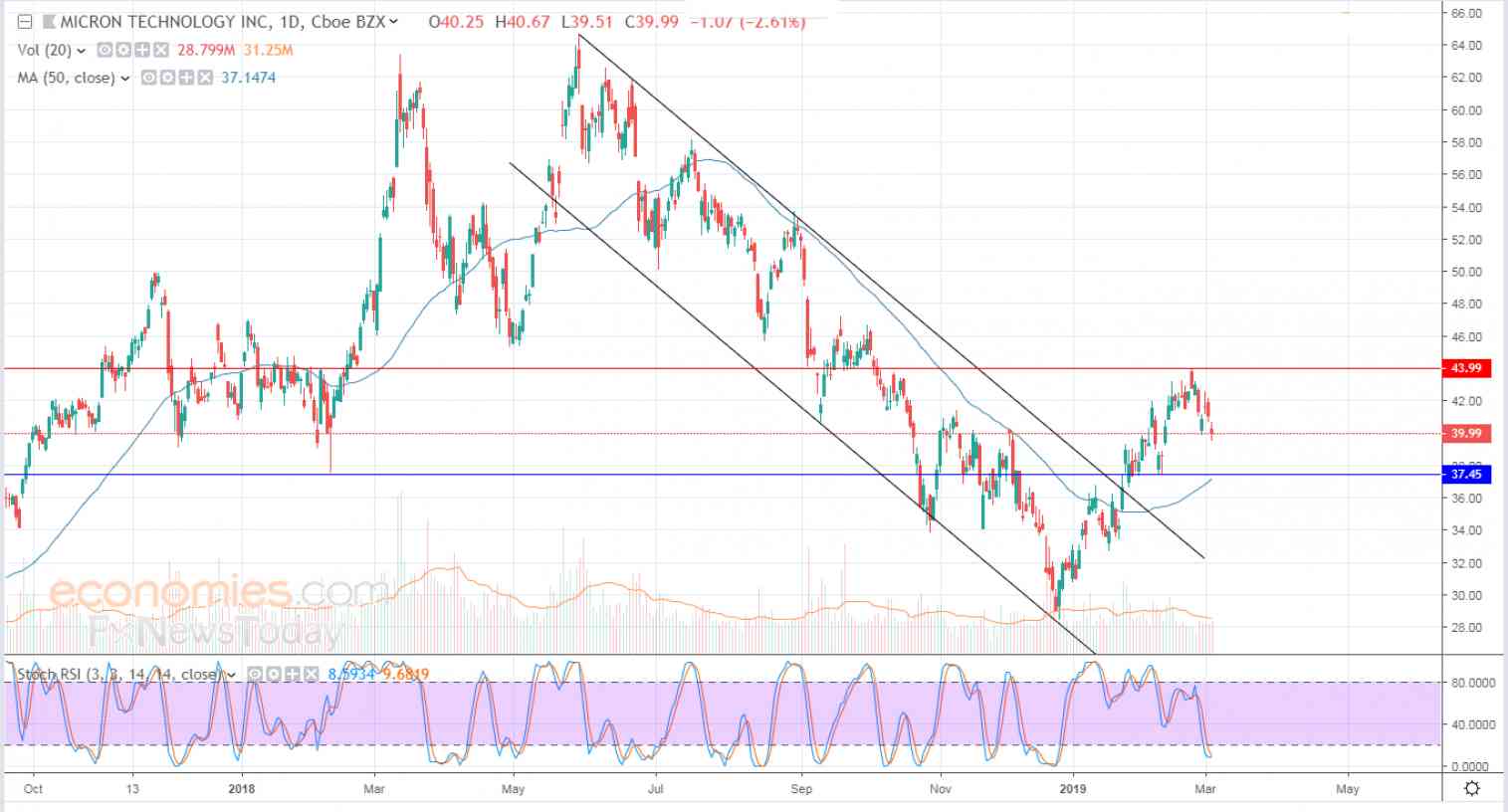Click the Nov label on time axis

tap(940, 789)
